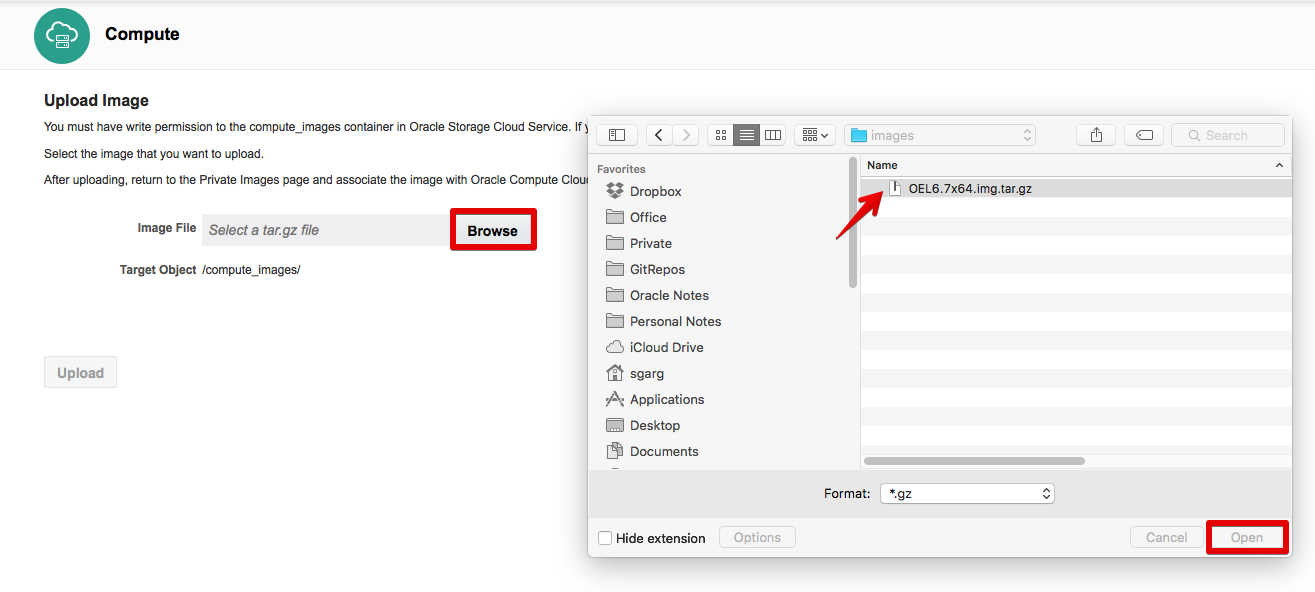Click the back navigation arrow
Image resolution: width=1315 pixels, height=592 pixels.
[x=658, y=134]
